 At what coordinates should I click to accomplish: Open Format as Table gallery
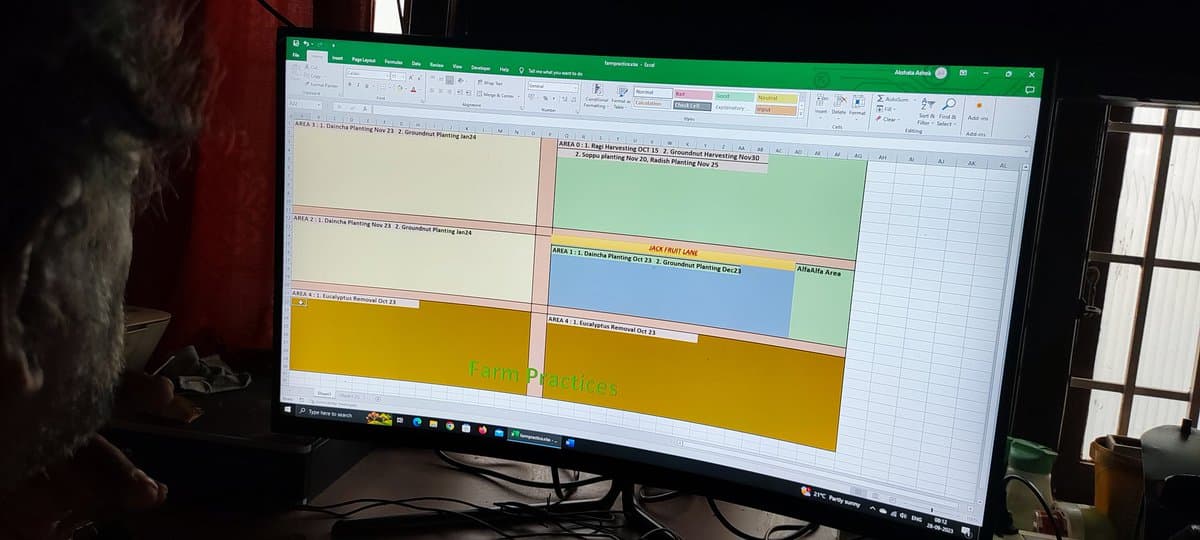(x=621, y=99)
